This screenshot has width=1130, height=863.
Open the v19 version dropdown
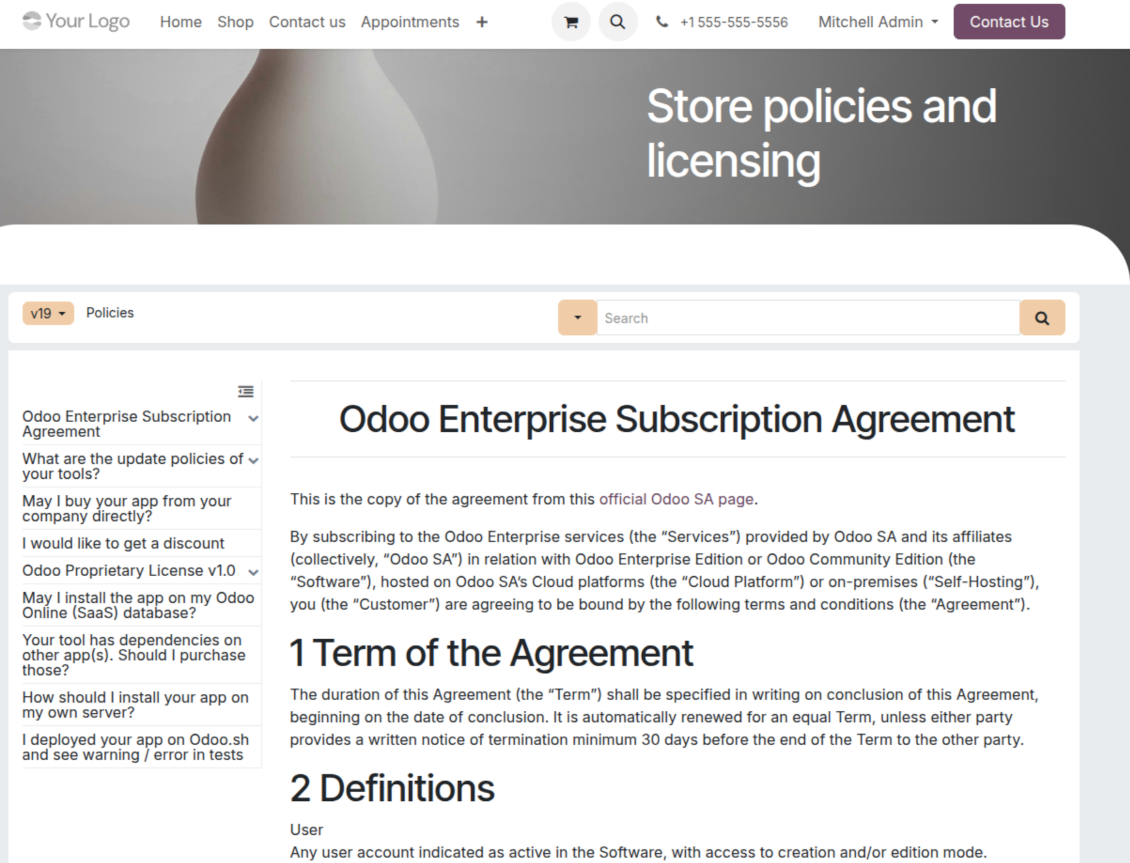[48, 313]
